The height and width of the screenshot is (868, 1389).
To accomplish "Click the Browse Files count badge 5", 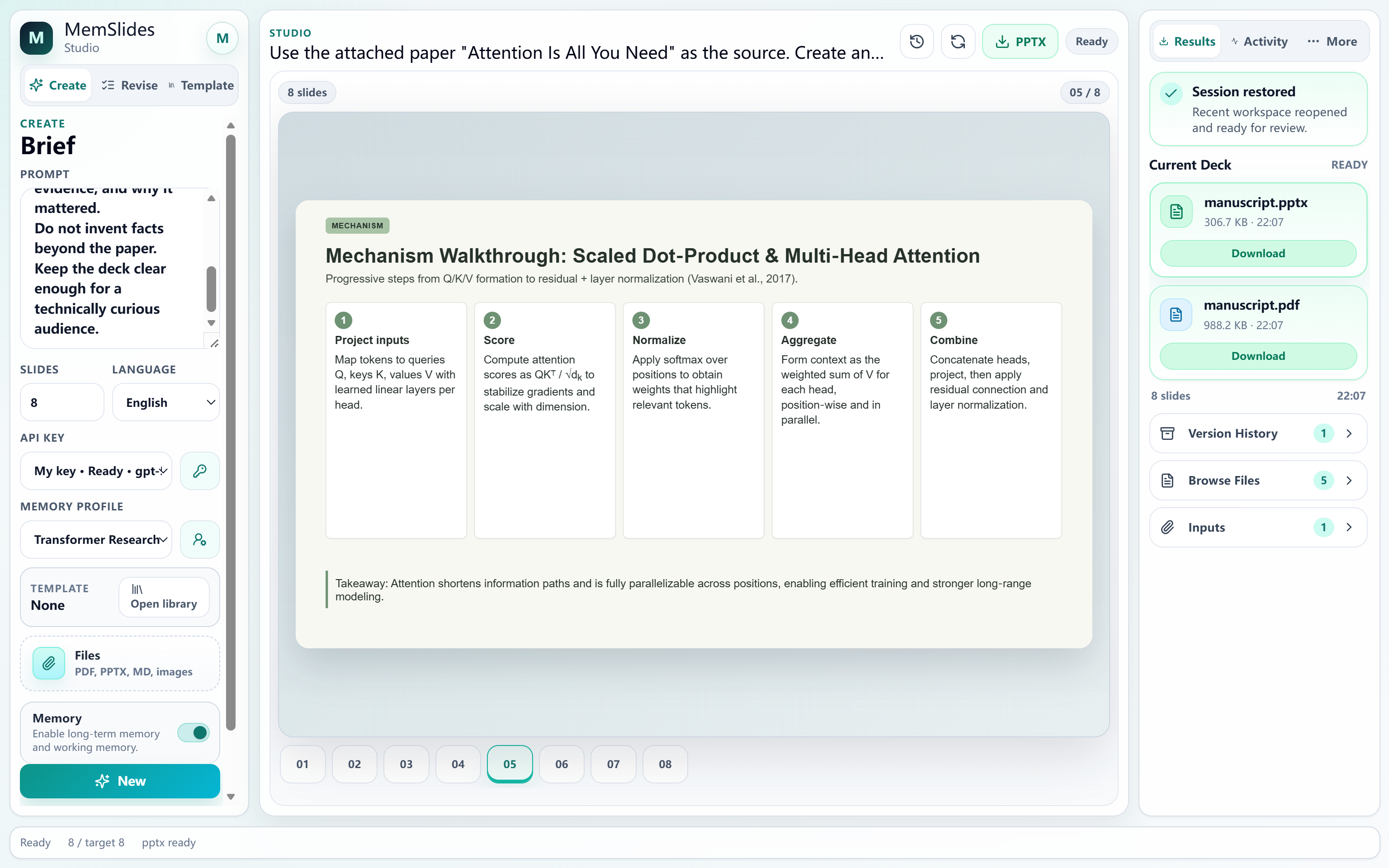I will [x=1323, y=481].
